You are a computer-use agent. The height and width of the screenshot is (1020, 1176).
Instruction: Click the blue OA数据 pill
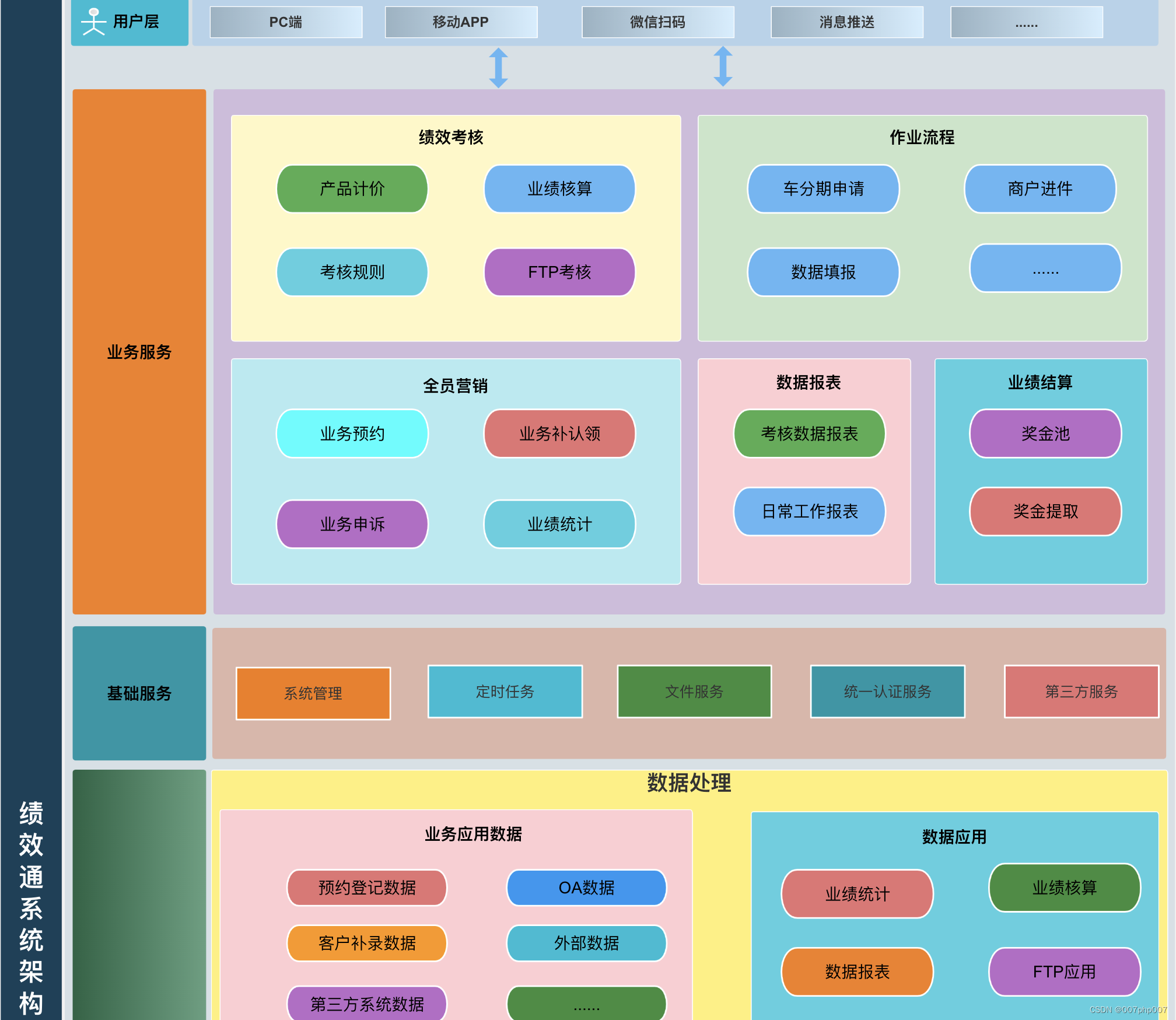(x=587, y=888)
